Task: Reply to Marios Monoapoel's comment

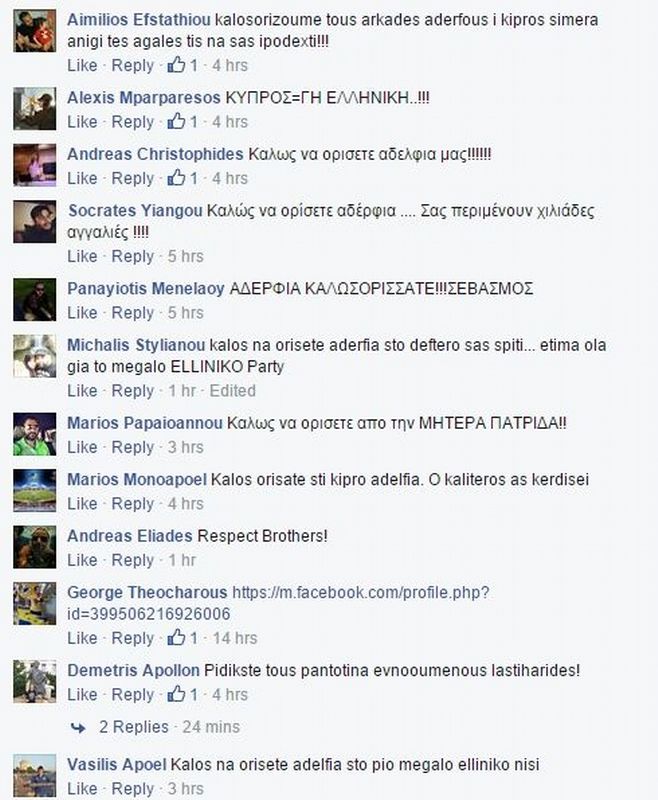Action: (133, 504)
